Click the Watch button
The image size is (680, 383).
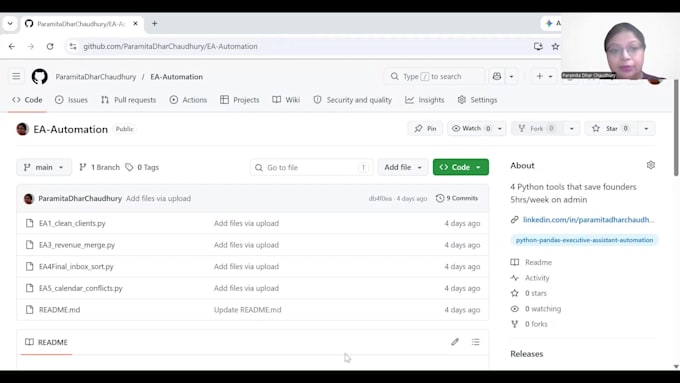[471, 128]
